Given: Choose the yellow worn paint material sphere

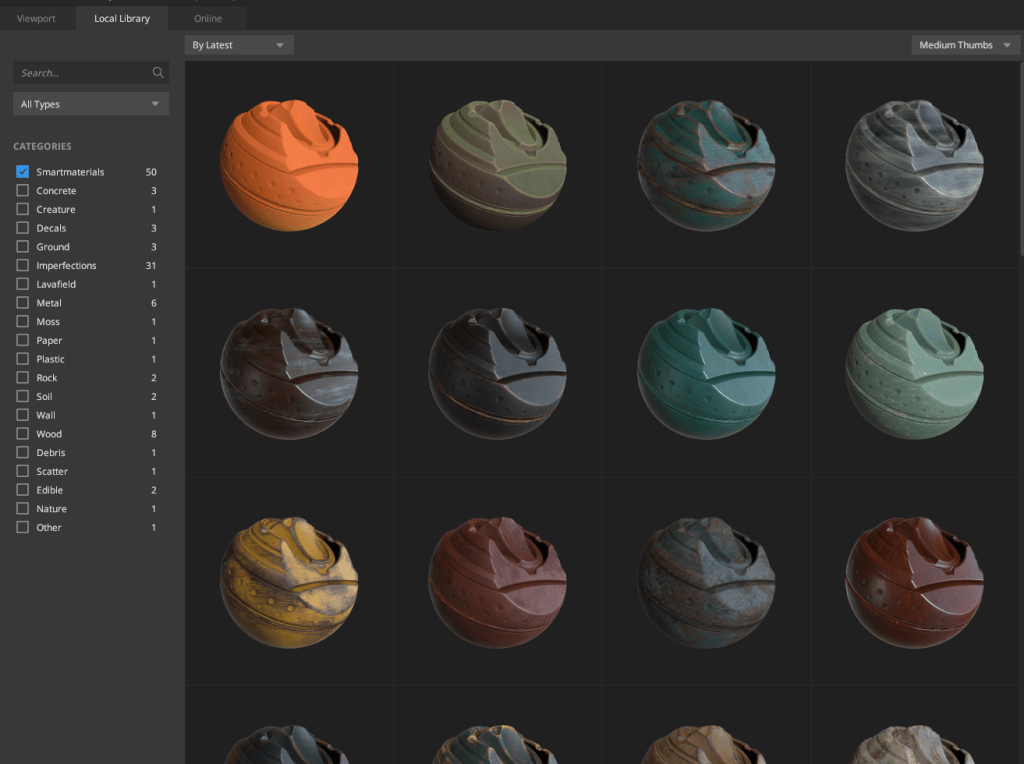Looking at the screenshot, I should click(289, 582).
